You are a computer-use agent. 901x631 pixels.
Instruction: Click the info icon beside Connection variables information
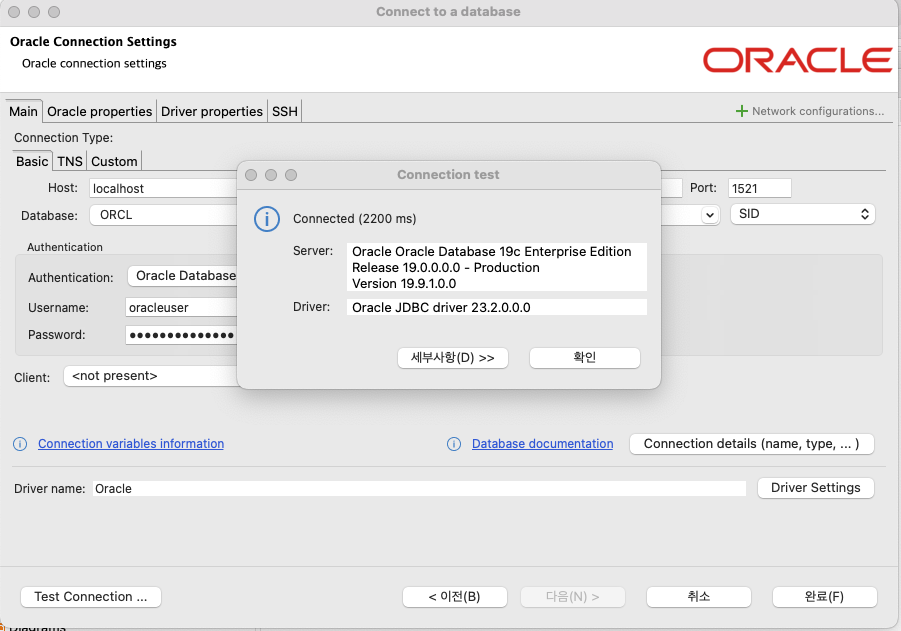tap(20, 444)
